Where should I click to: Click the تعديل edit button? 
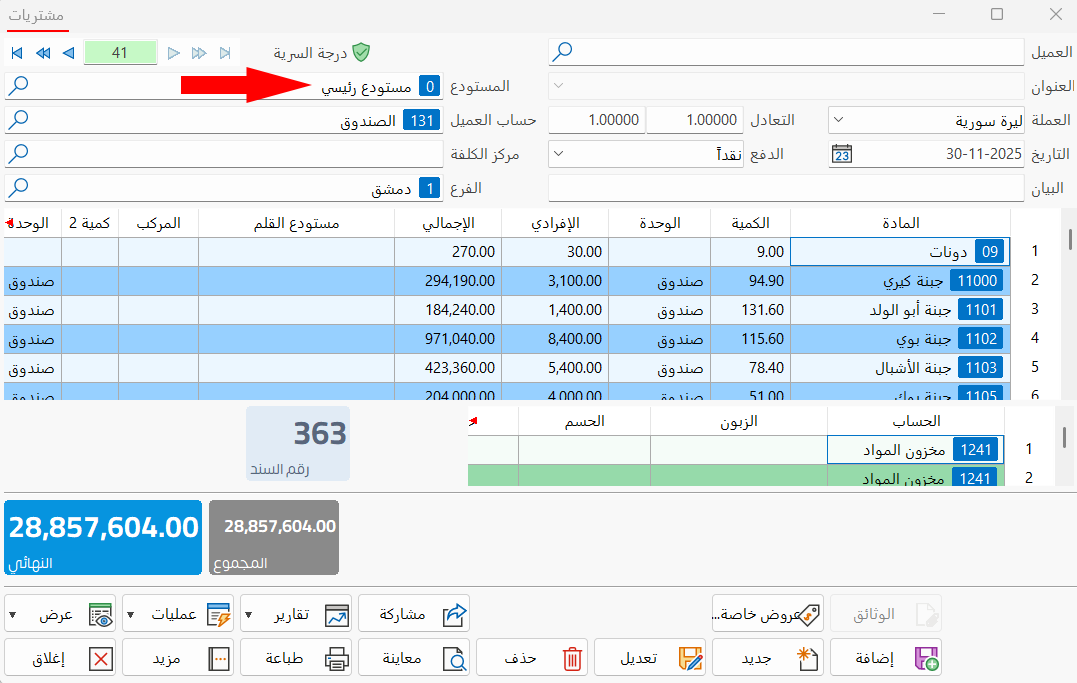653,657
